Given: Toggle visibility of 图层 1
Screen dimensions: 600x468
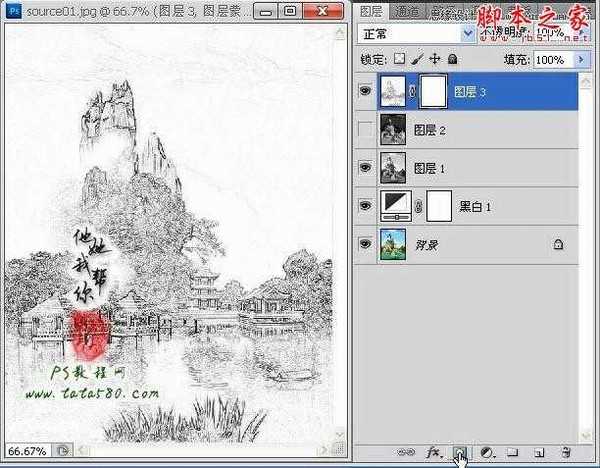Looking at the screenshot, I should tap(365, 168).
